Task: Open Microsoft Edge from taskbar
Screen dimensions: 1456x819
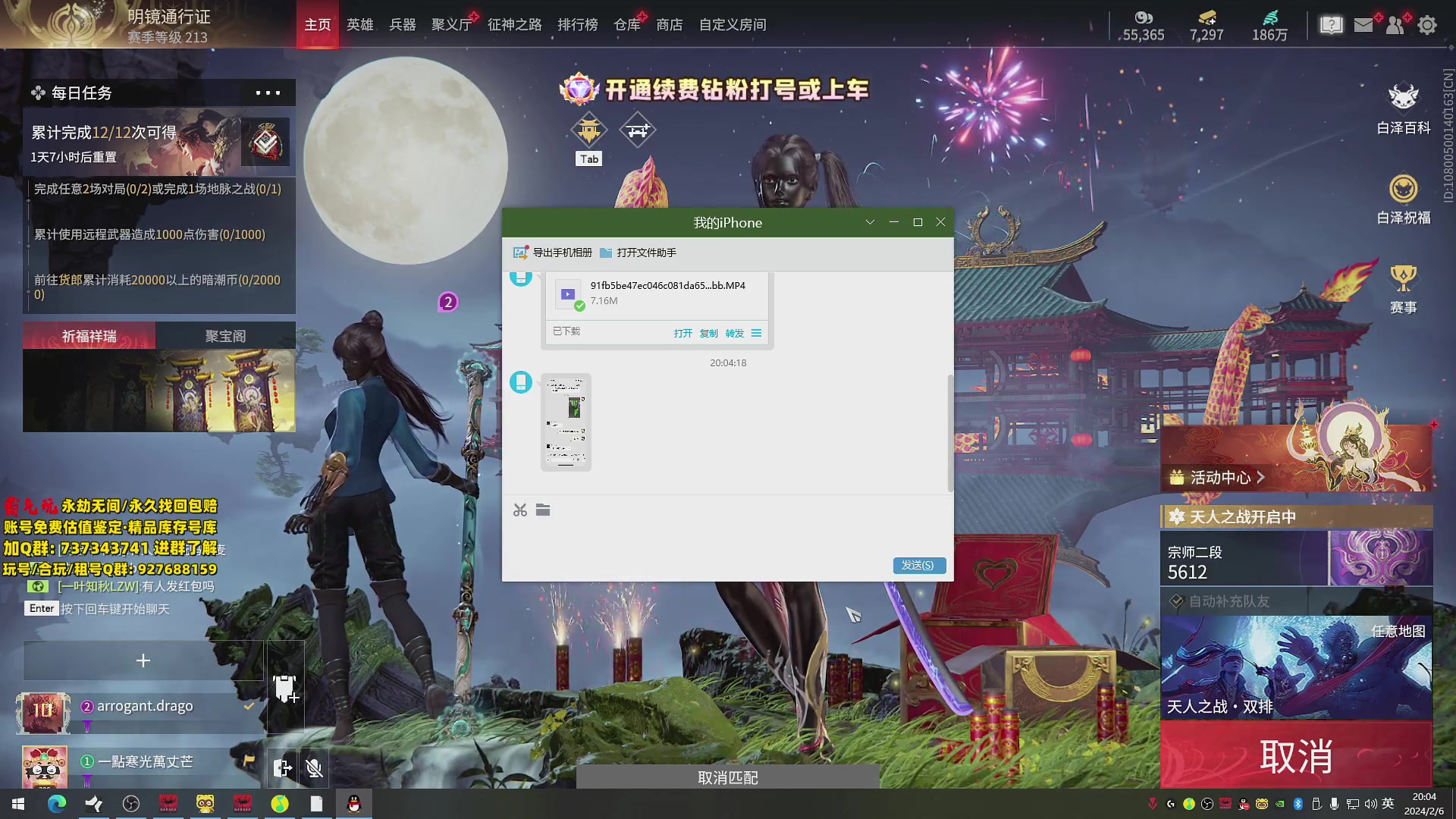Action: point(57,804)
